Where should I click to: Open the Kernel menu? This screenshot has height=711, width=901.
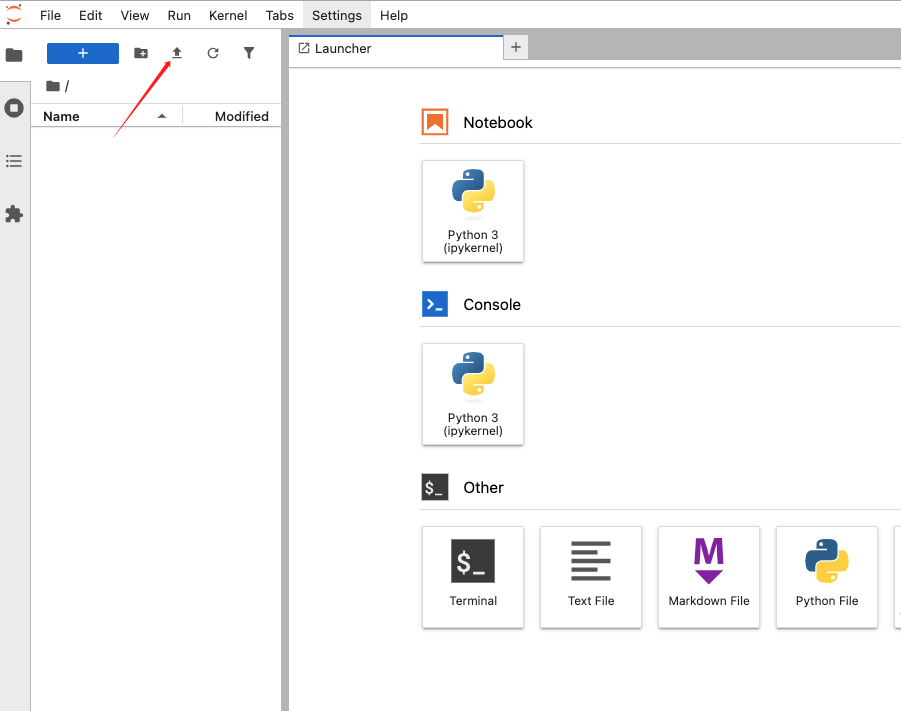coord(228,15)
